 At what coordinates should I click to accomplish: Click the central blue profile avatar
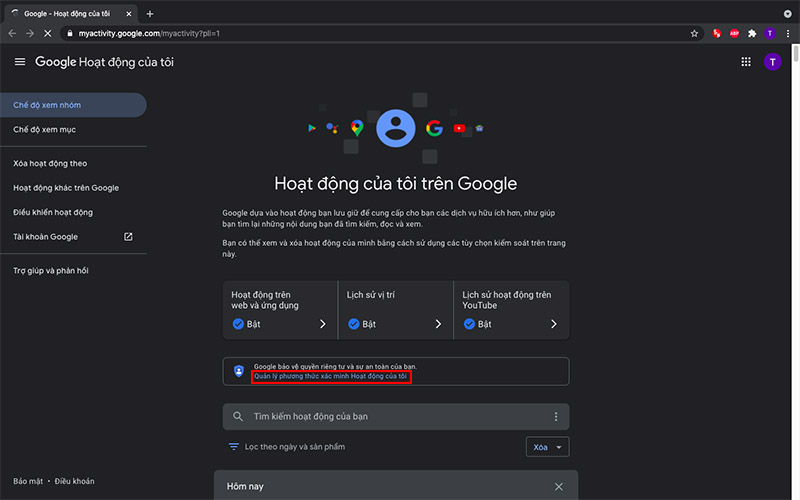395,128
